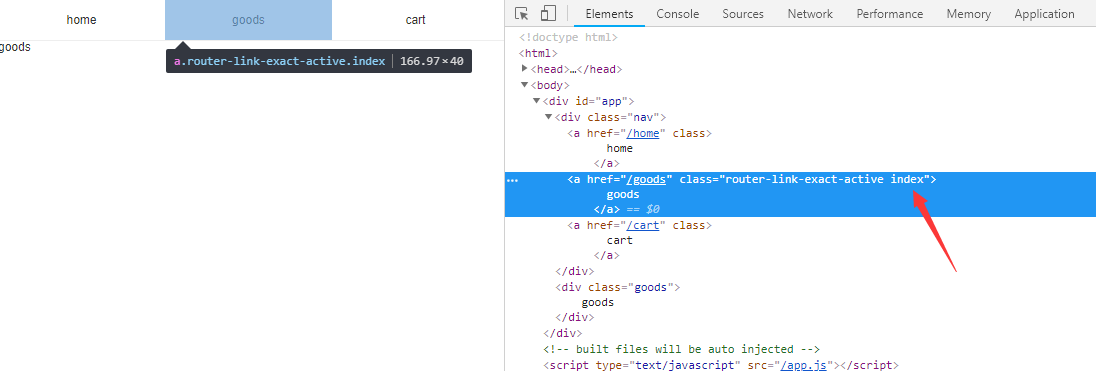Viewport: 1096px width, 371px height.
Task: Click the "cart" text node in DOM
Action: [619, 240]
